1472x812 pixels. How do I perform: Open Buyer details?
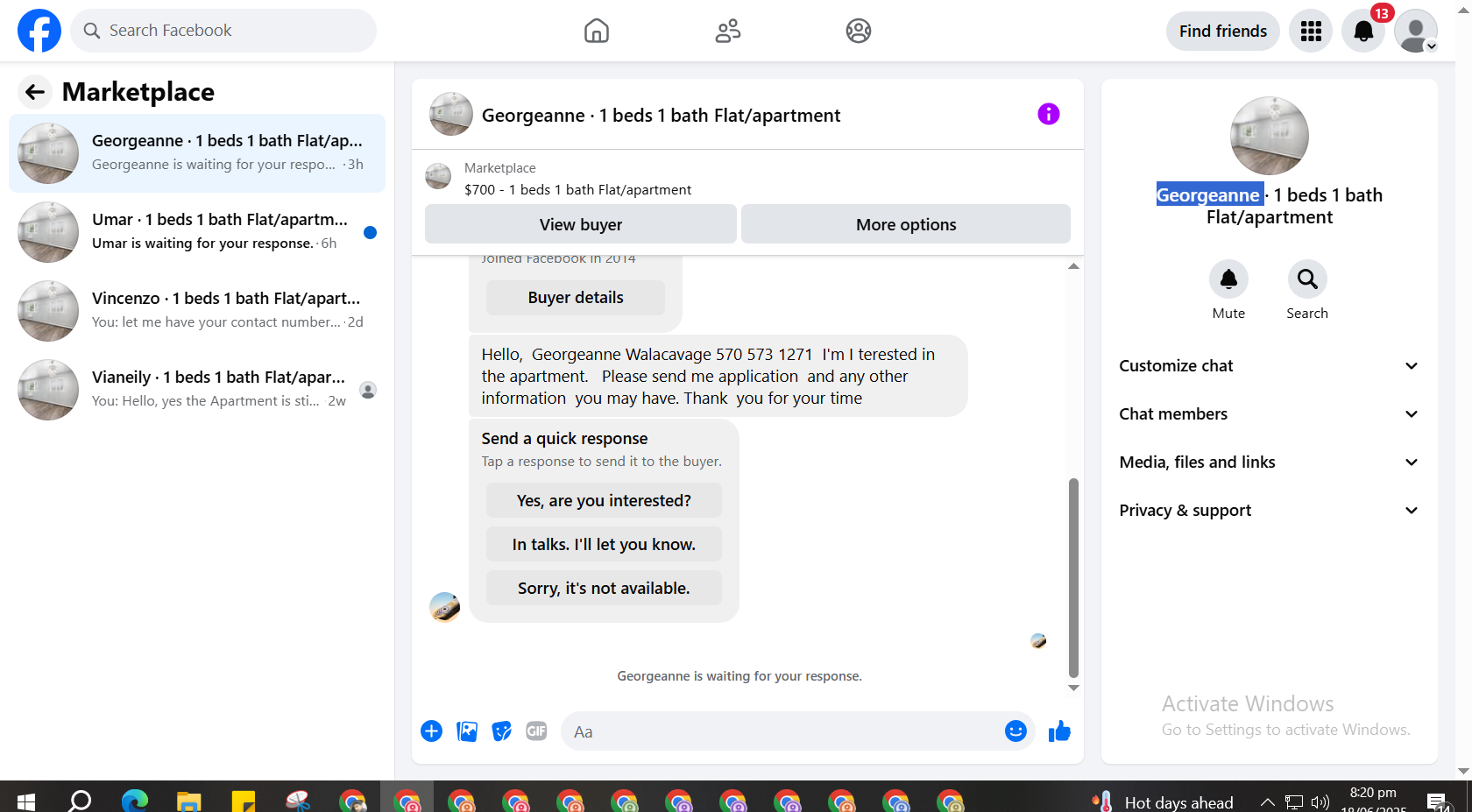576,298
